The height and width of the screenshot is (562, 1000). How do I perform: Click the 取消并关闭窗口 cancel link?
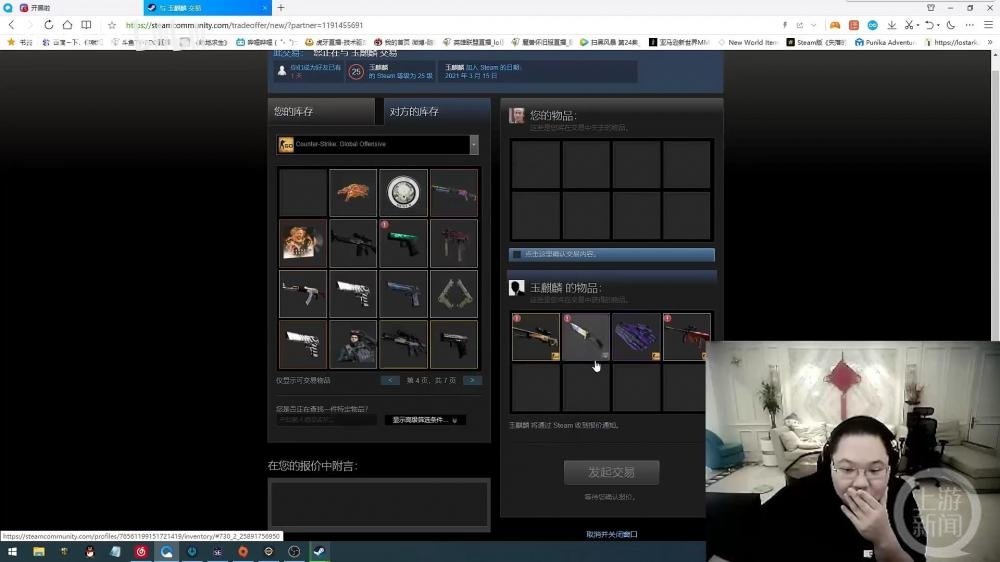[x=612, y=534]
